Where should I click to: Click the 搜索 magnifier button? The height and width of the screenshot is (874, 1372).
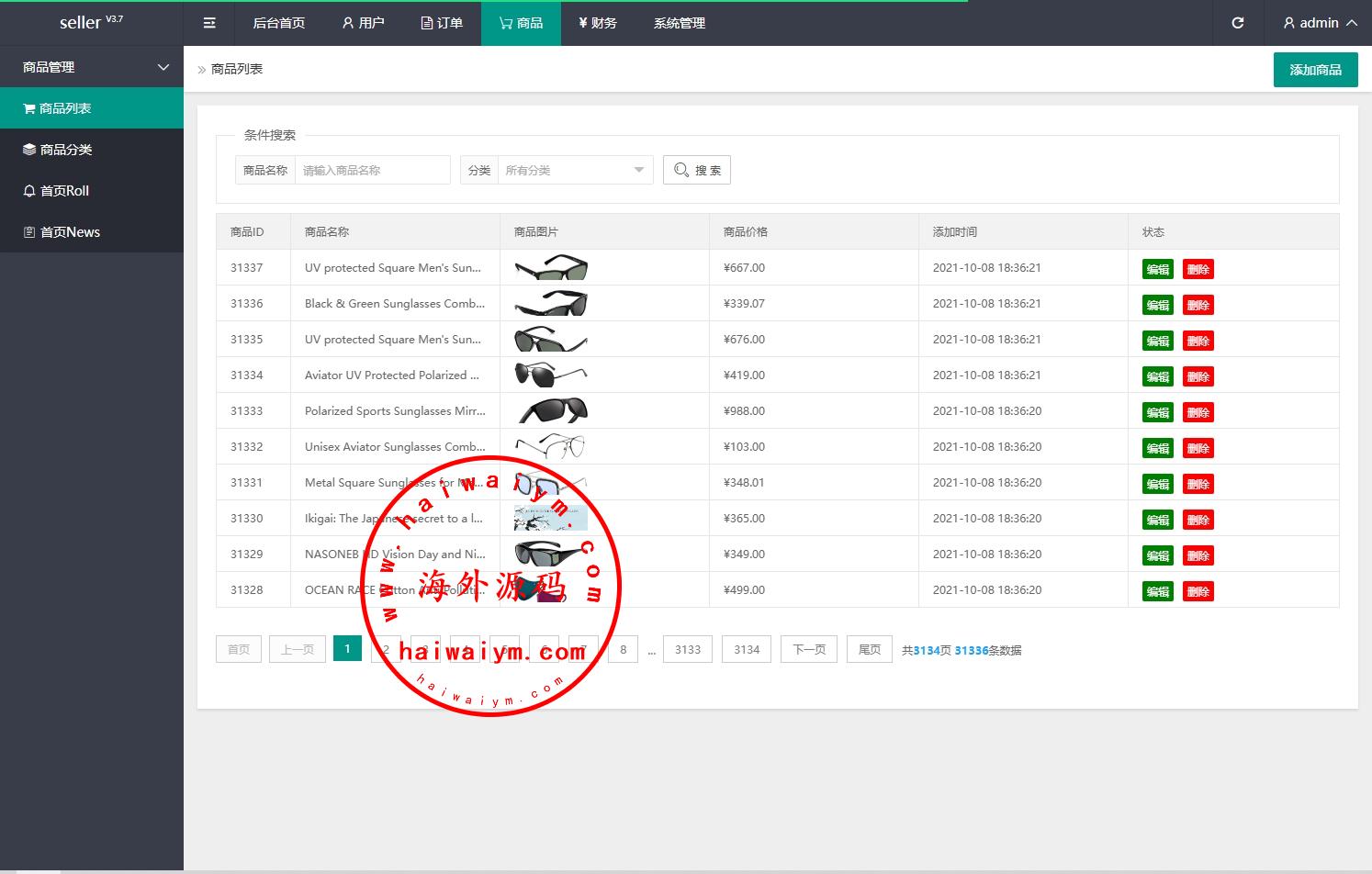pyautogui.click(x=696, y=170)
